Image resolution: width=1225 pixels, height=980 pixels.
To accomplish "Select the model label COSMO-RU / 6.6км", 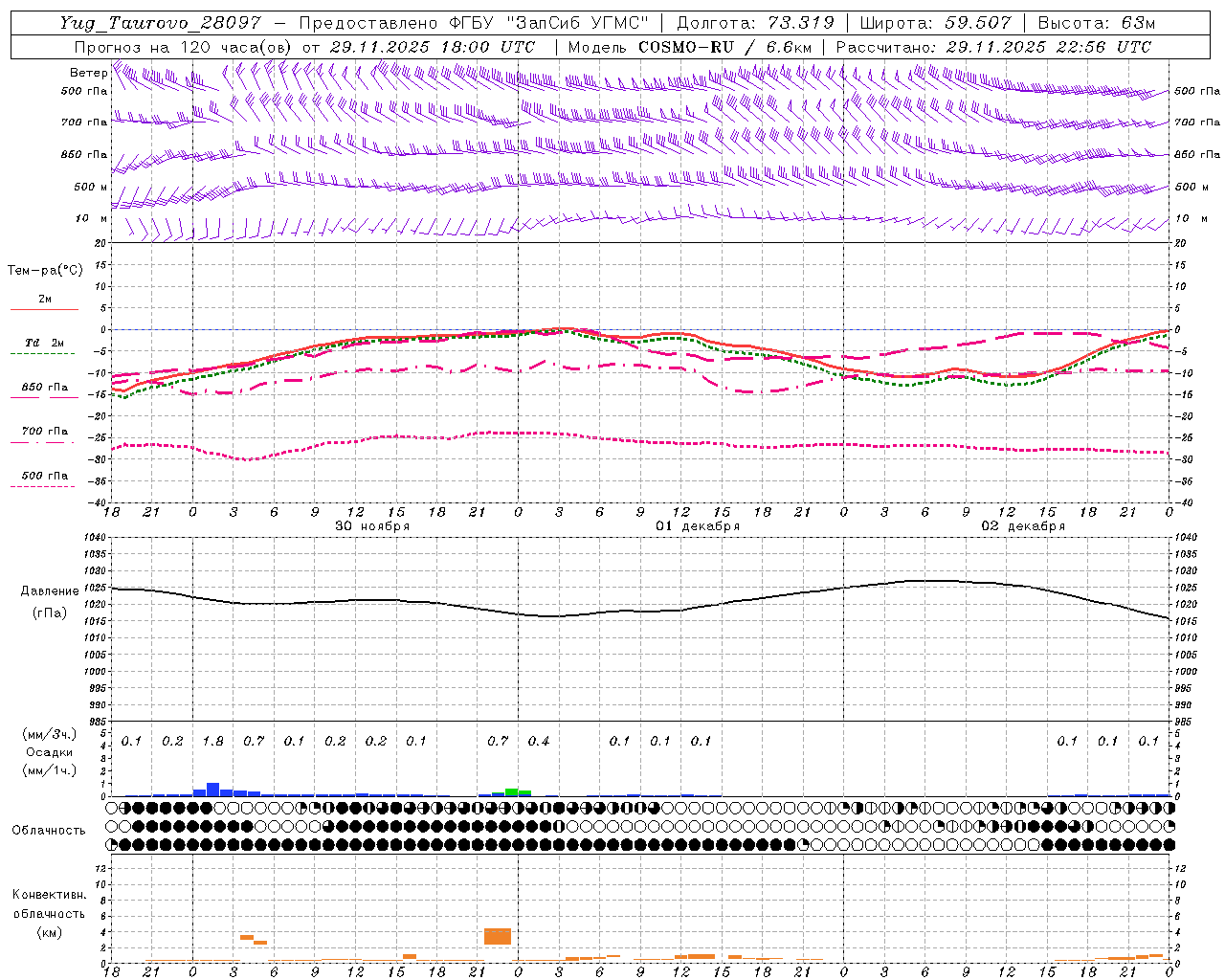I will tap(724, 47).
